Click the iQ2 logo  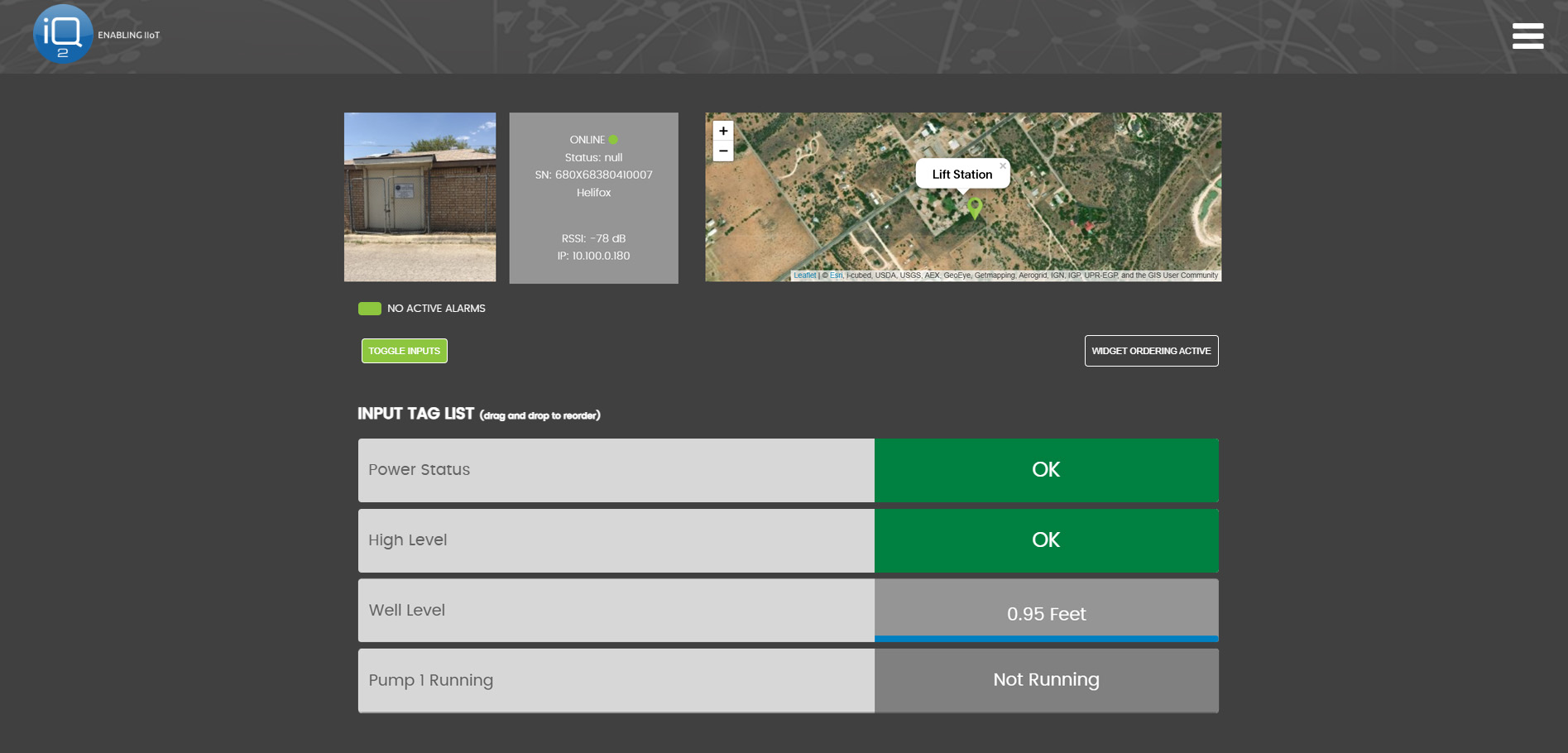[x=63, y=35]
